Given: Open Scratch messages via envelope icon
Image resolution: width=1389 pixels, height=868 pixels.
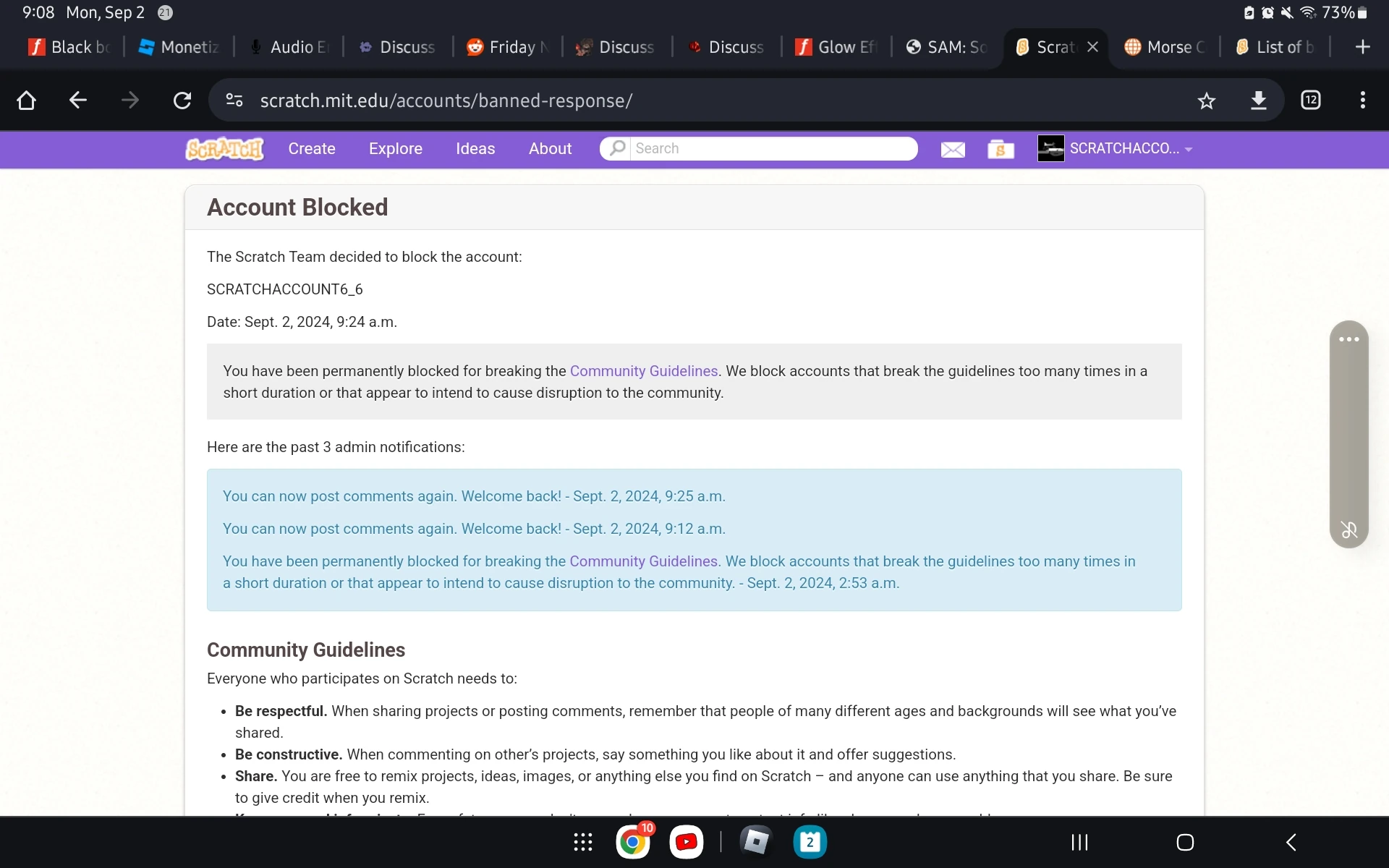Looking at the screenshot, I should coord(952,149).
